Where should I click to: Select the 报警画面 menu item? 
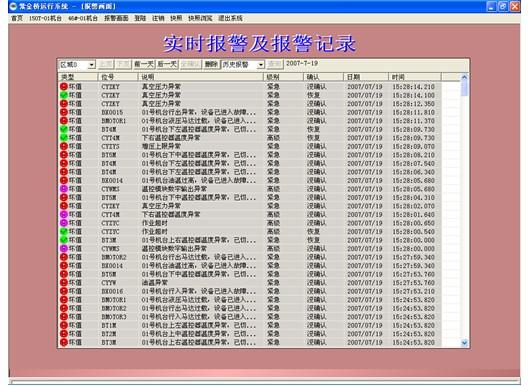116,18
